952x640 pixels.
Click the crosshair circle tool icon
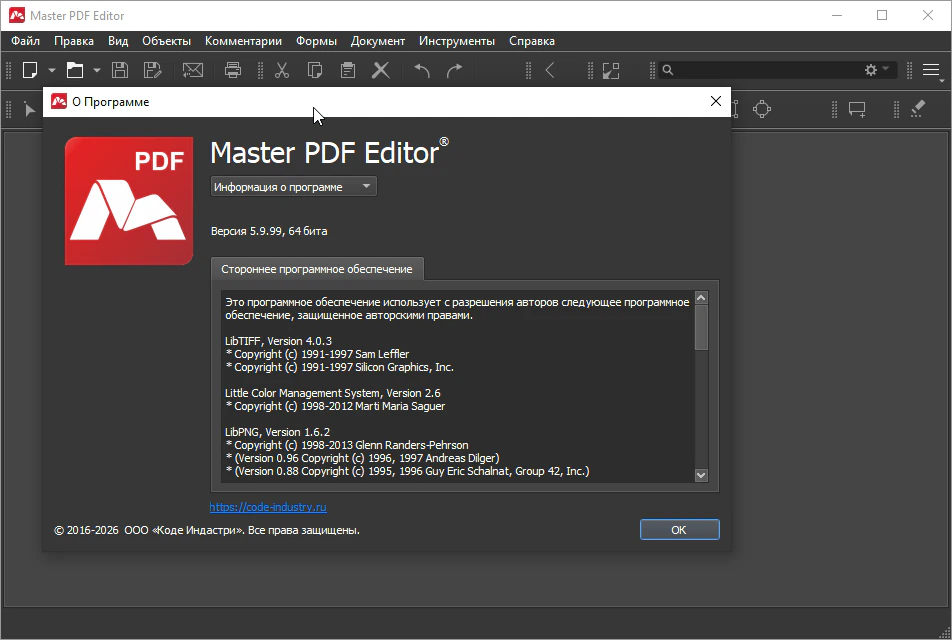point(761,109)
